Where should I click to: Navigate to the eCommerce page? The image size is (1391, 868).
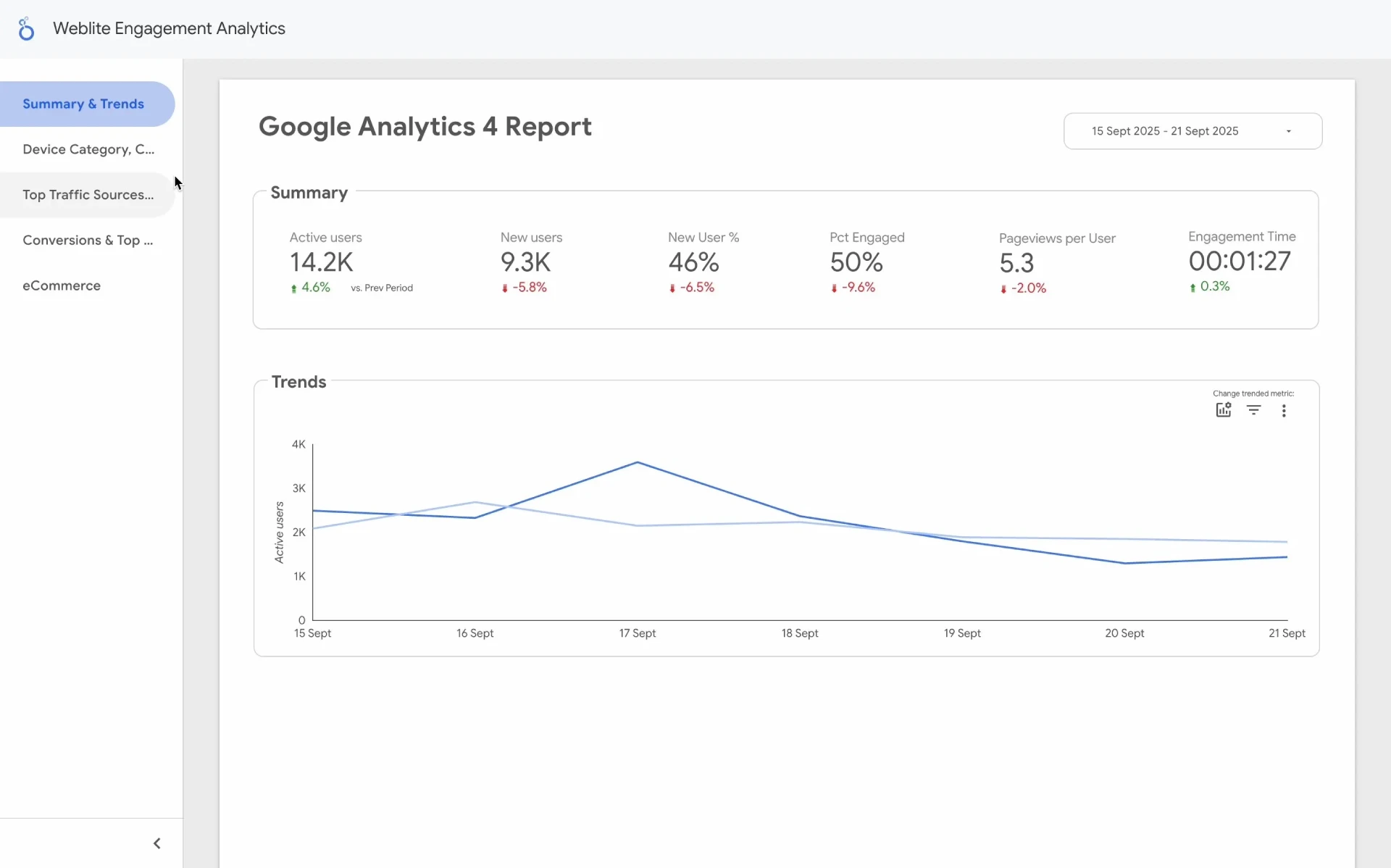click(62, 285)
